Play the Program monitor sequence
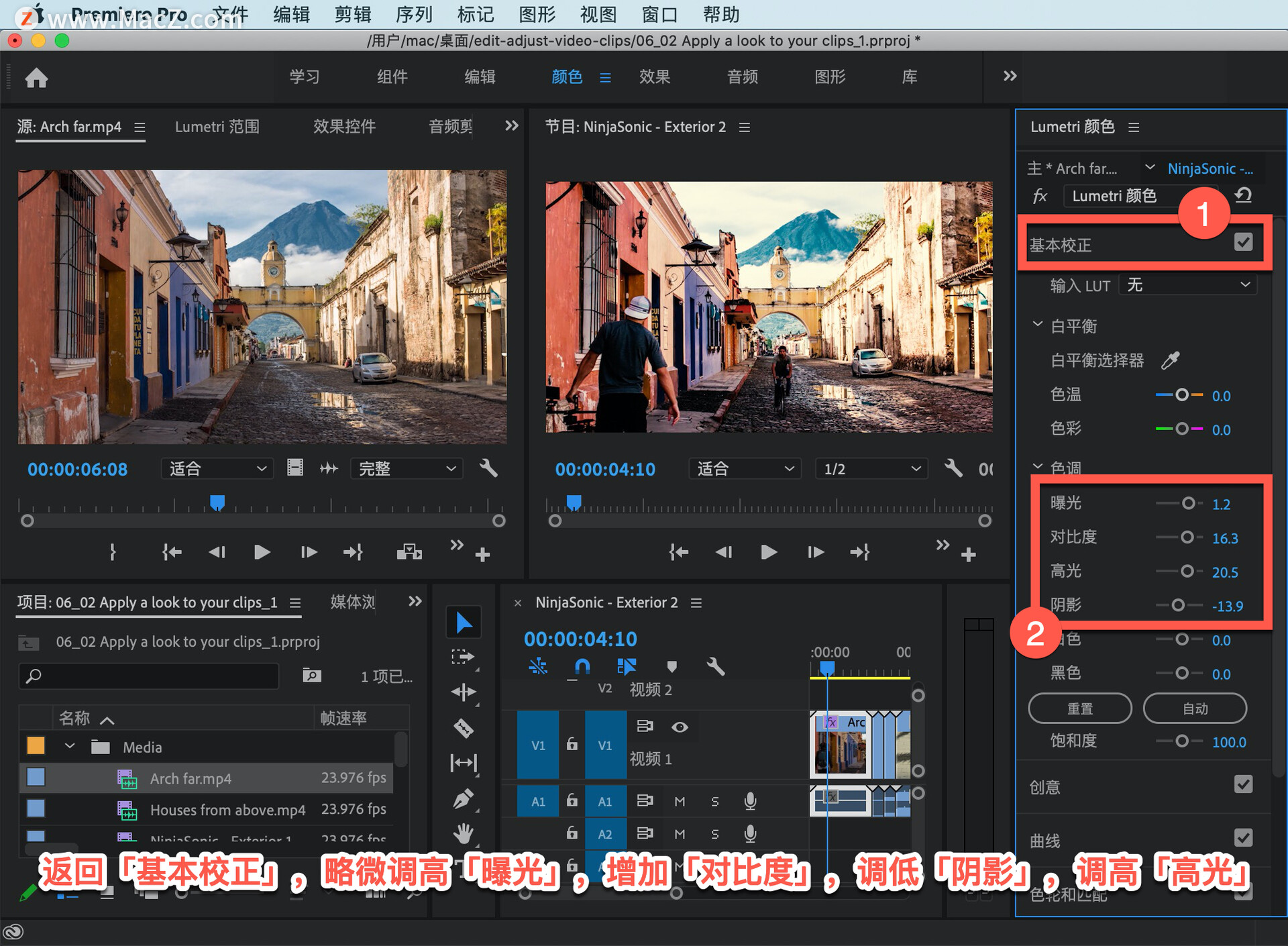The image size is (1288, 946). [769, 552]
